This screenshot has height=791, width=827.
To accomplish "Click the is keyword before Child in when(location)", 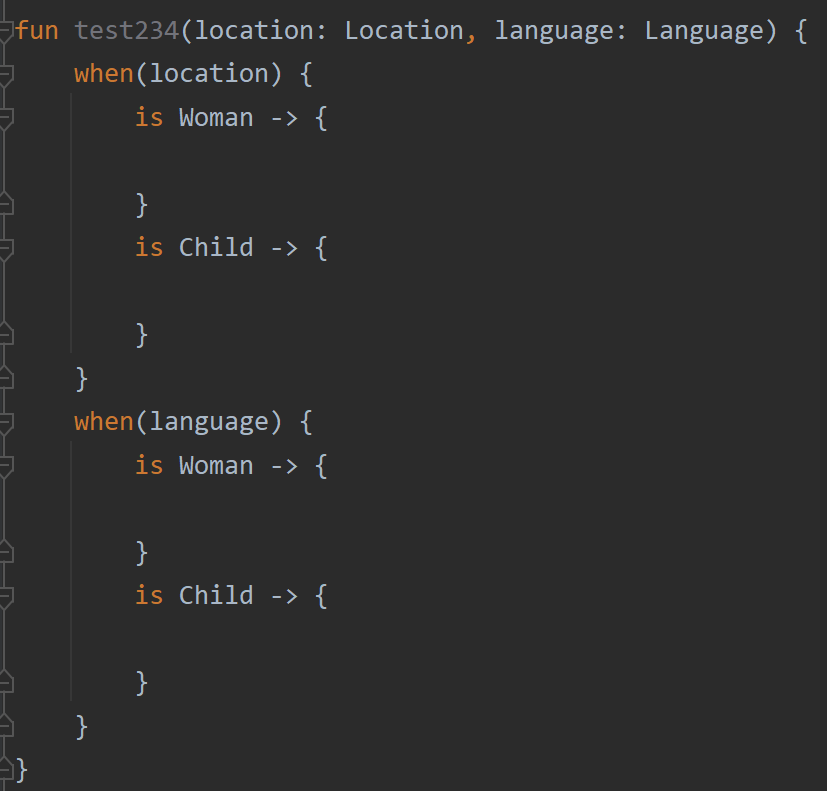I will pos(149,247).
